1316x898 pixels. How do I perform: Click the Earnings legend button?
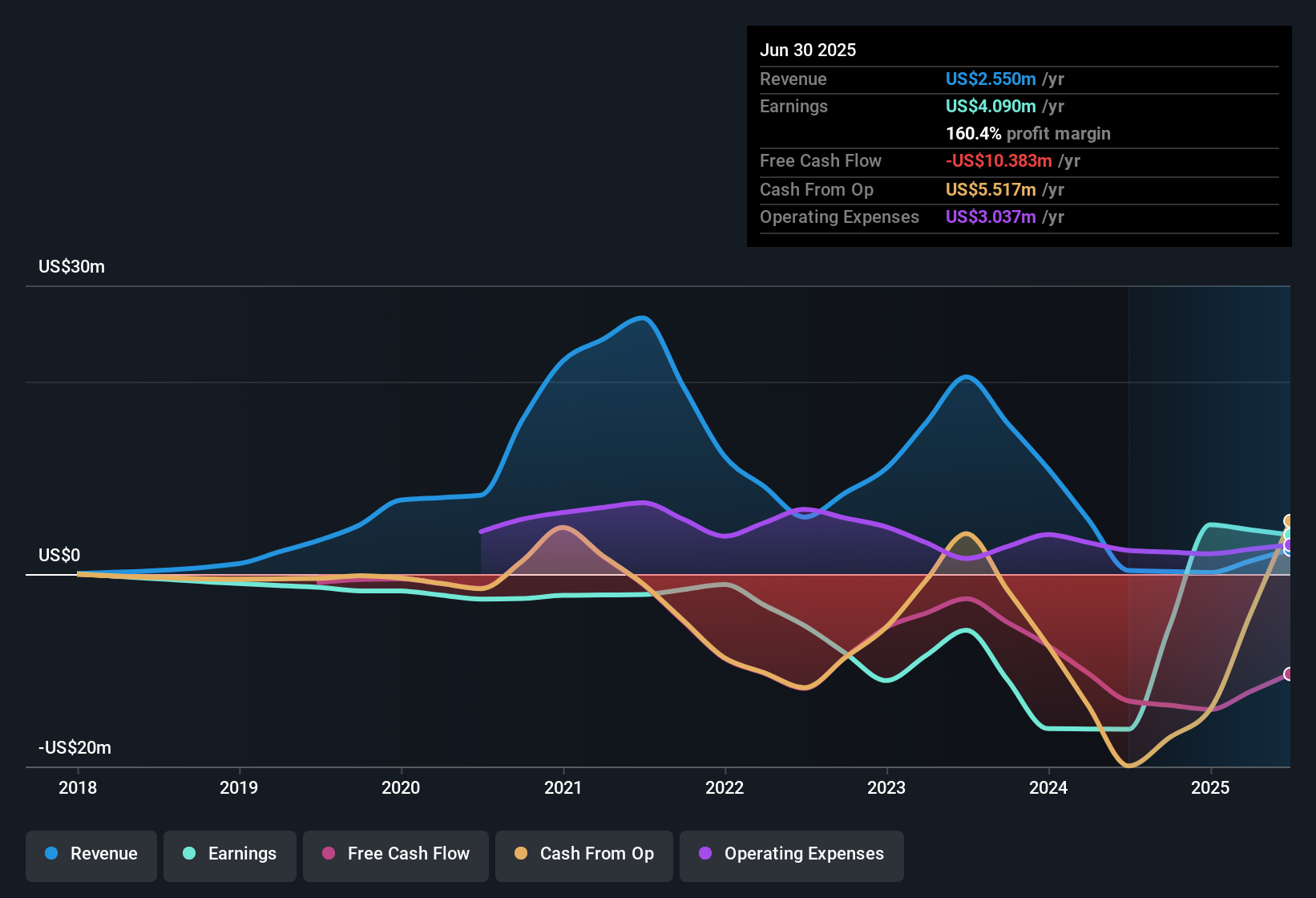[x=230, y=854]
